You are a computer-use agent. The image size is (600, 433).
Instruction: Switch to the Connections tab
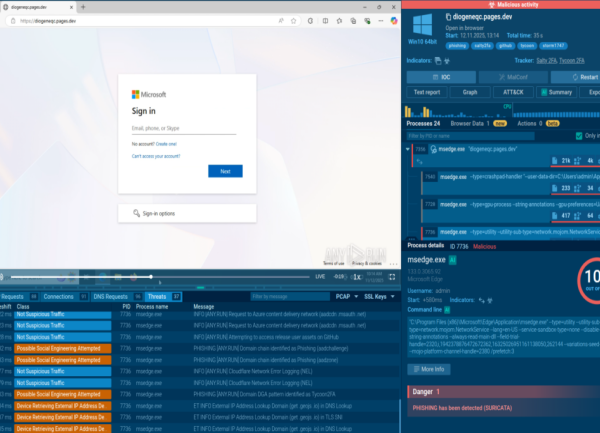65,296
